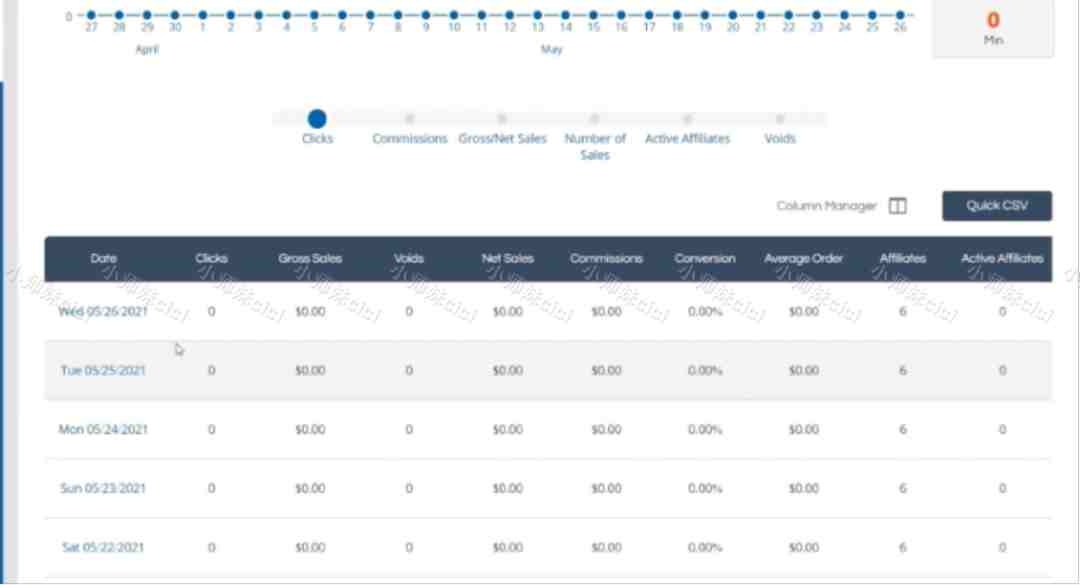Screen dimensions: 1080x585
Task: Open Mon 05/24/2021 report row link
Action: (102, 429)
